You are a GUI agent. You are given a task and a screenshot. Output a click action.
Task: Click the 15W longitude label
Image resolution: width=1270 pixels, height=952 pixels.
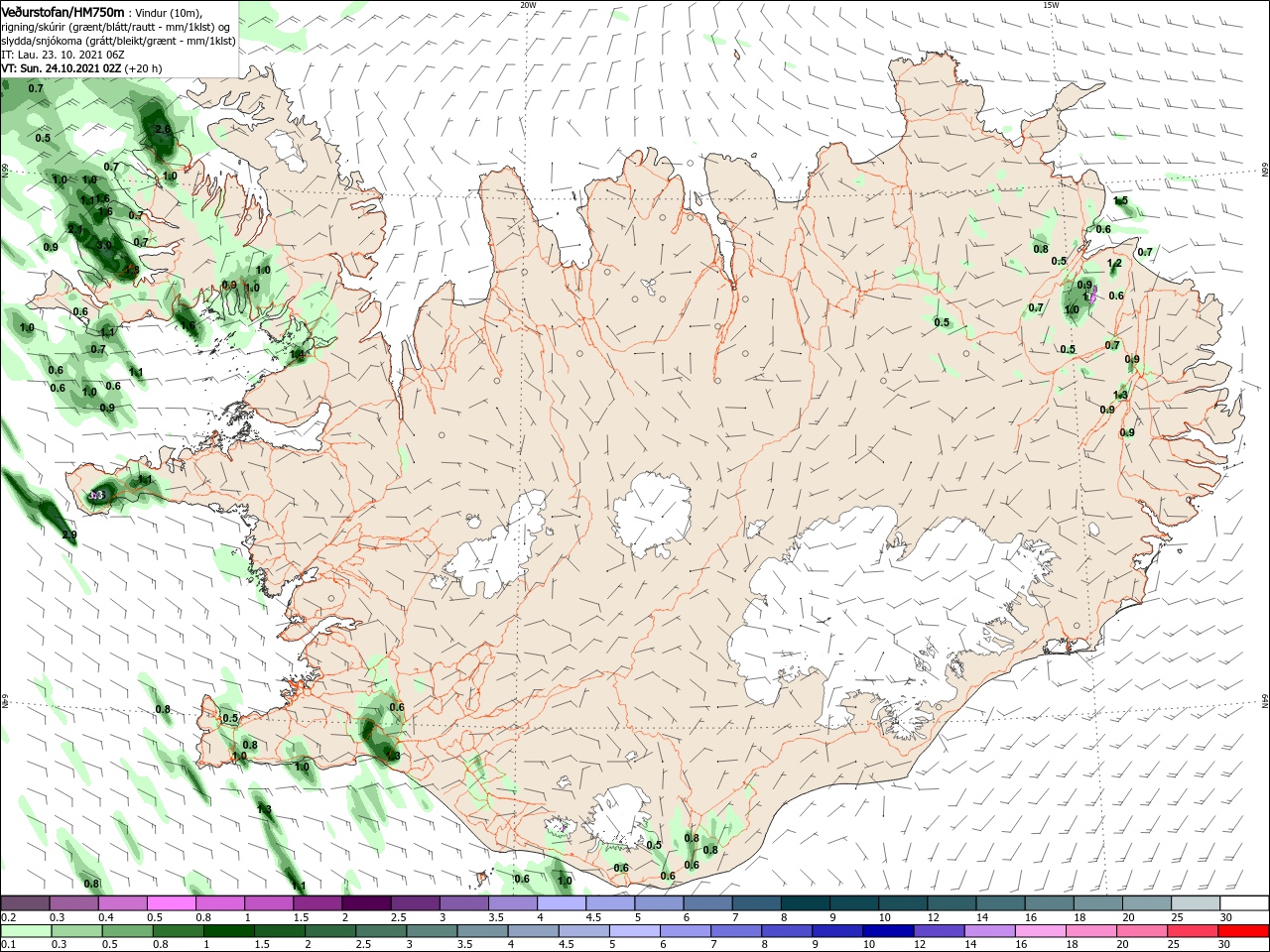pos(1051,5)
